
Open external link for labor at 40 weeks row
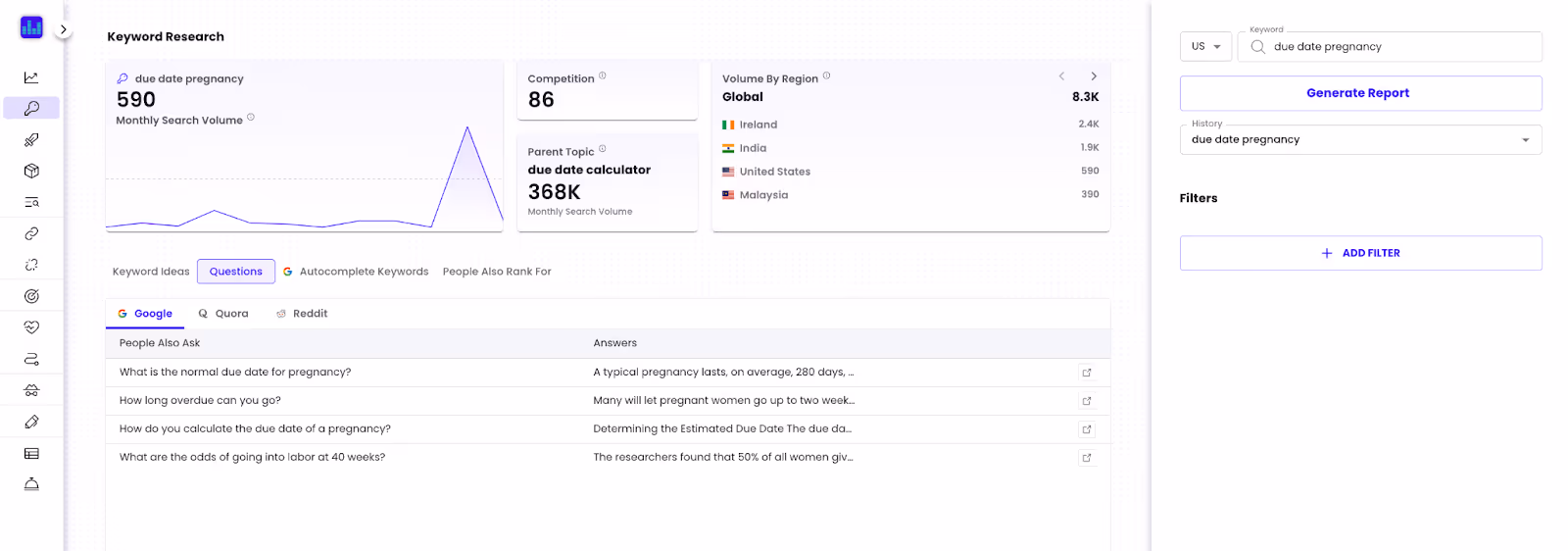[1086, 458]
